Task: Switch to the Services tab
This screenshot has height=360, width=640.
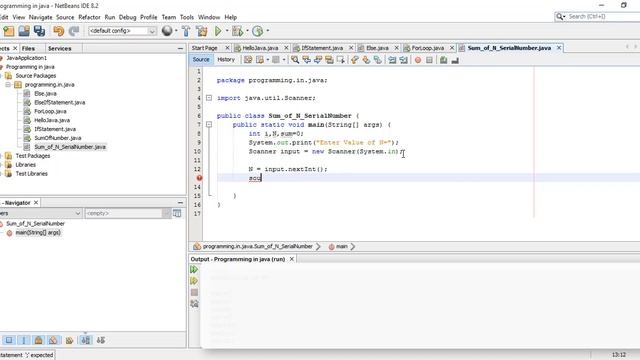Action: click(60, 48)
